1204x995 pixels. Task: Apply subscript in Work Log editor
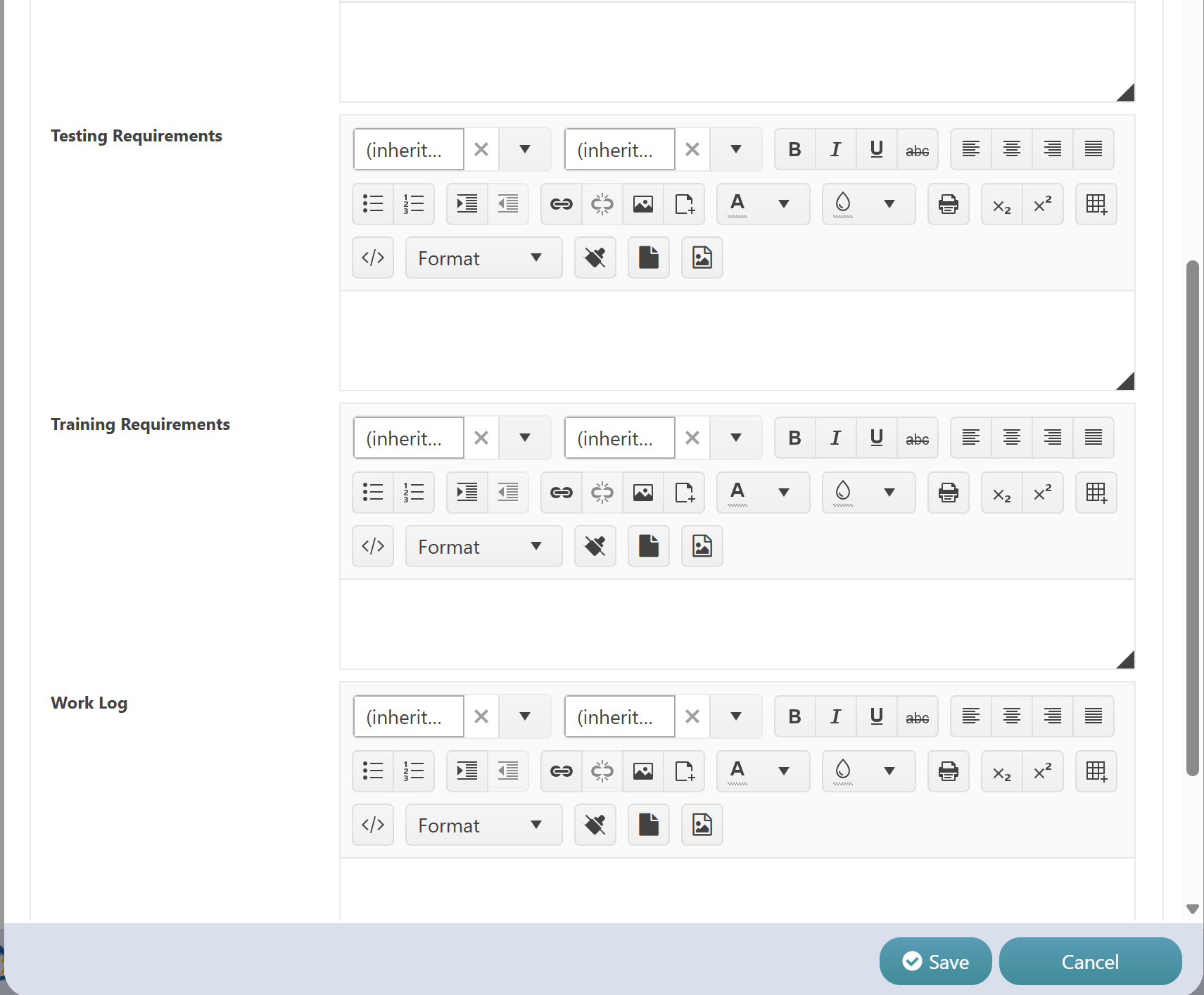[x=1001, y=771]
